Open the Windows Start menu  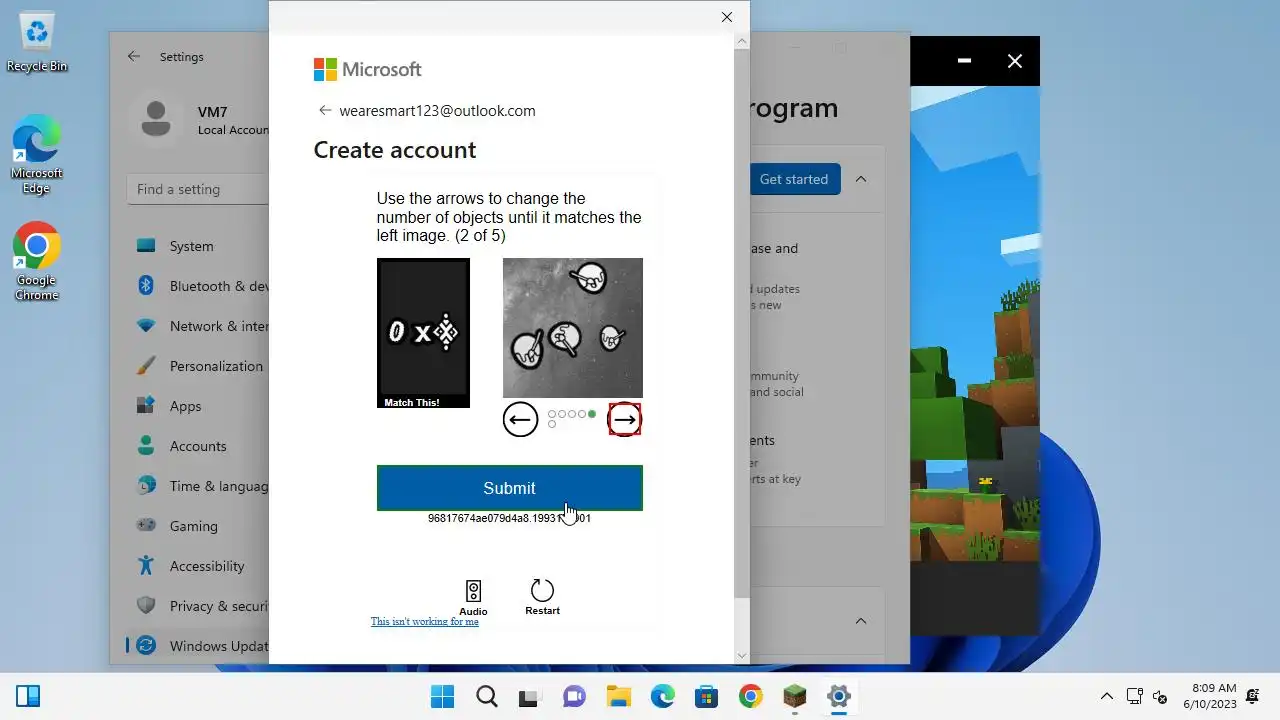(x=442, y=696)
